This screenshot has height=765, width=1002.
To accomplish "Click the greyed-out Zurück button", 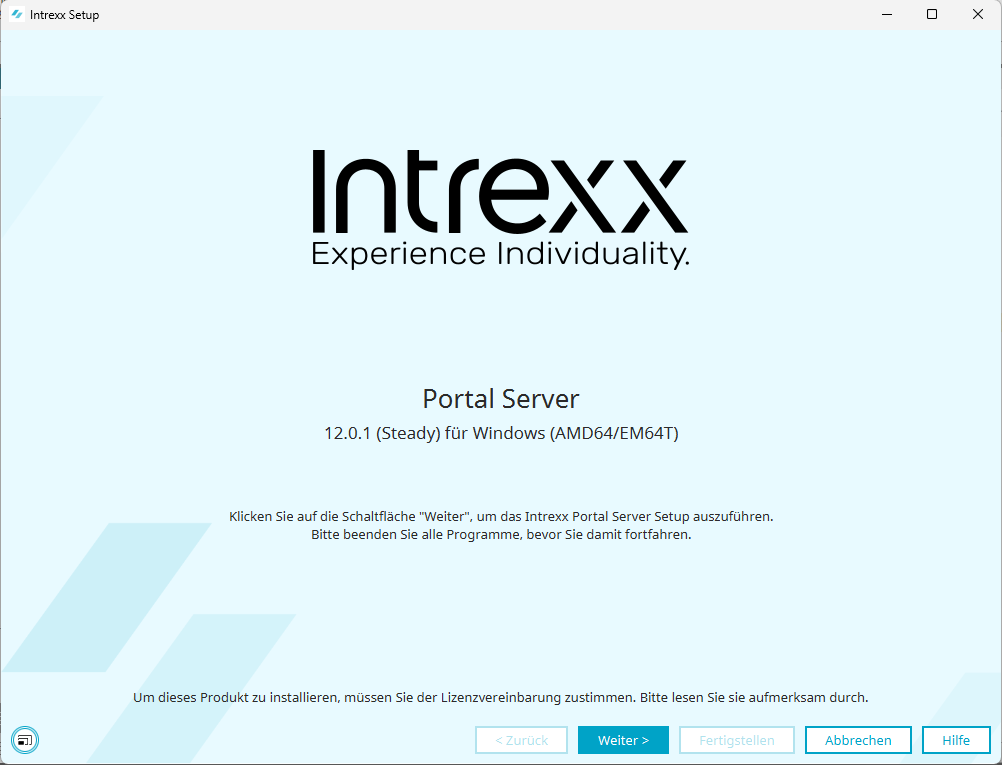I will tap(521, 740).
